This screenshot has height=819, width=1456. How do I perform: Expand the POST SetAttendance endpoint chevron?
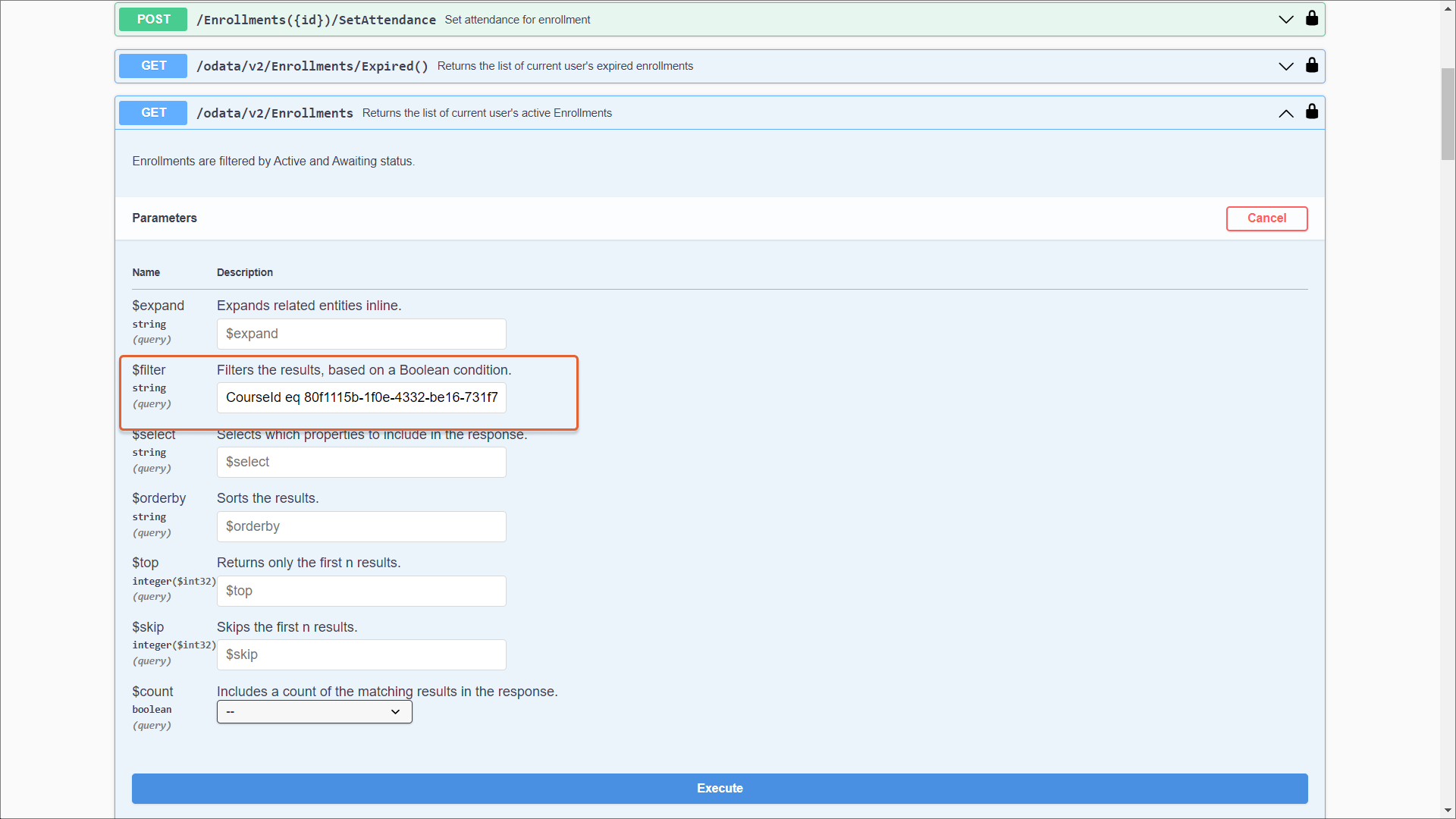1286,20
